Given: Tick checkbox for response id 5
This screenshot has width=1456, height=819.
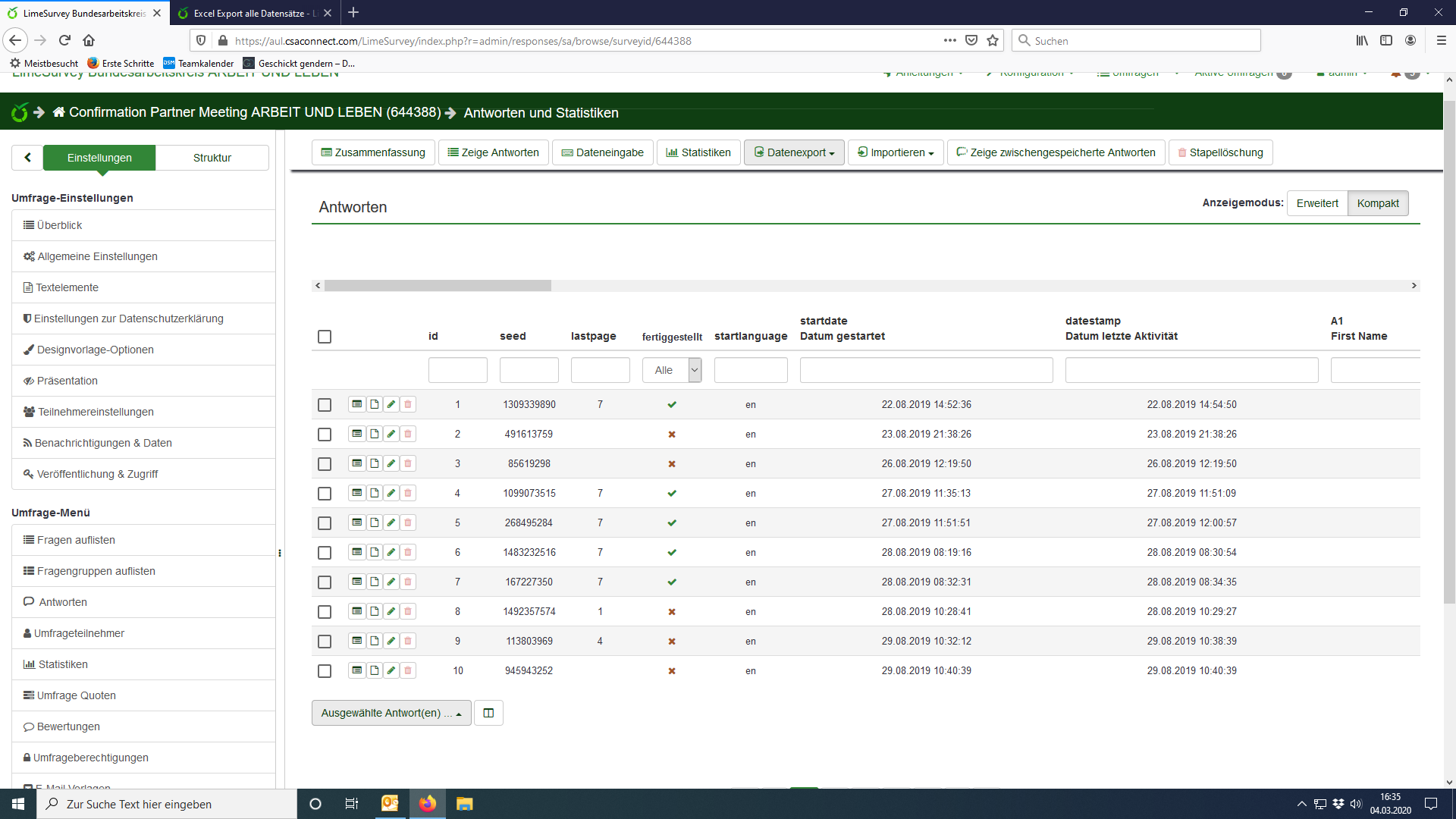Looking at the screenshot, I should pyautogui.click(x=325, y=523).
